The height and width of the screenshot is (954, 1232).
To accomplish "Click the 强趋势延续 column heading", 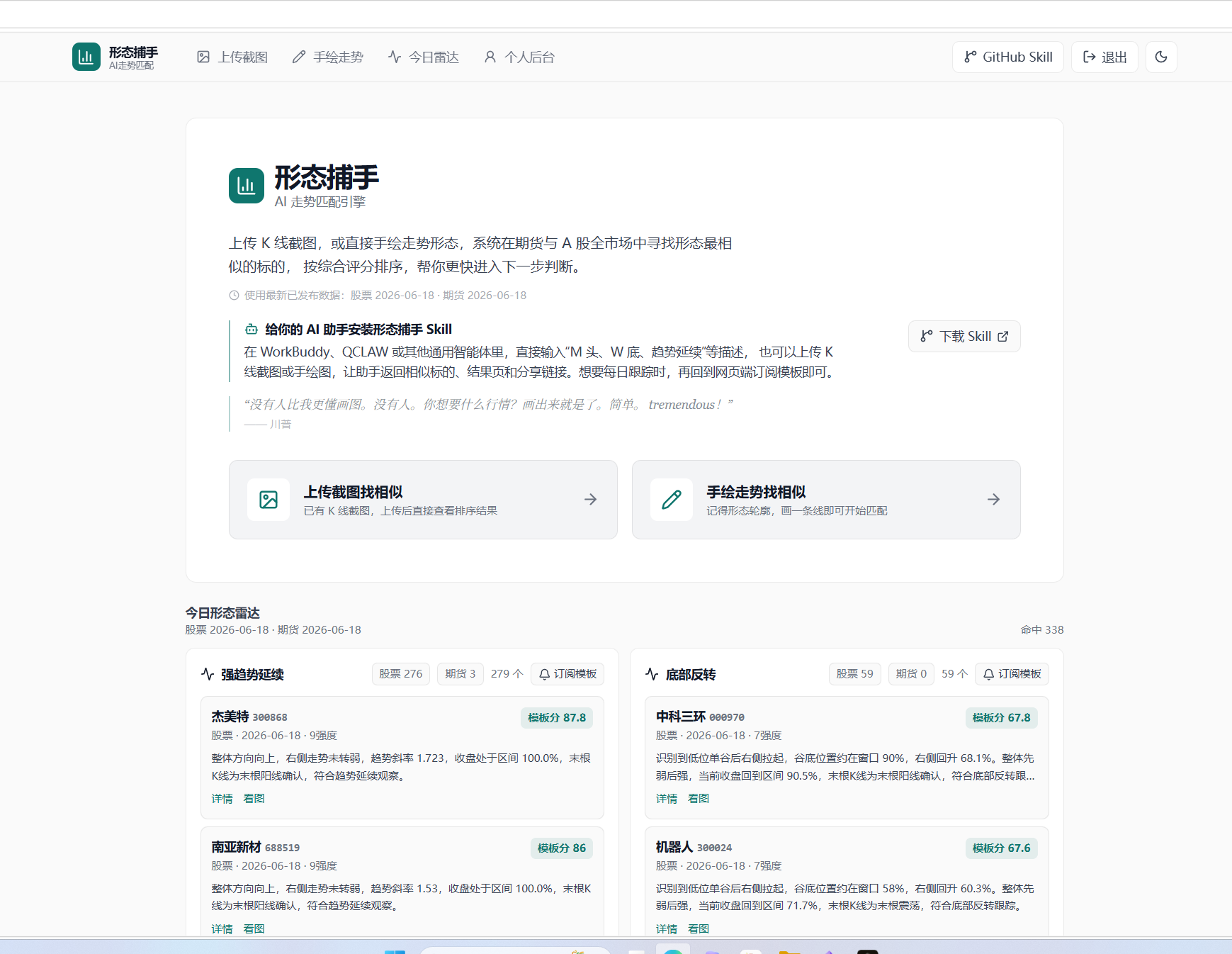I will click(253, 675).
